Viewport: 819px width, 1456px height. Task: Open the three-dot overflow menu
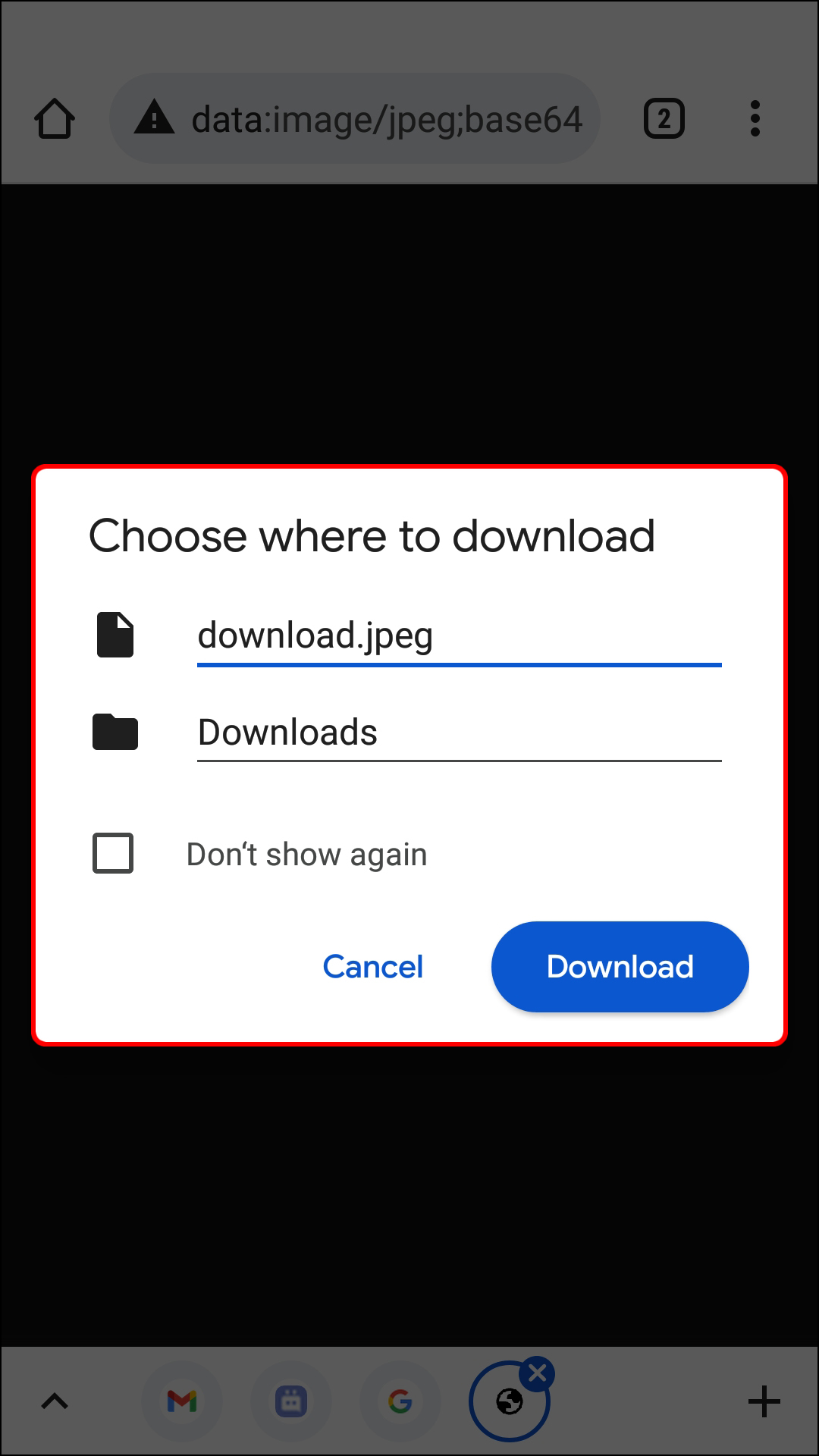[x=755, y=119]
